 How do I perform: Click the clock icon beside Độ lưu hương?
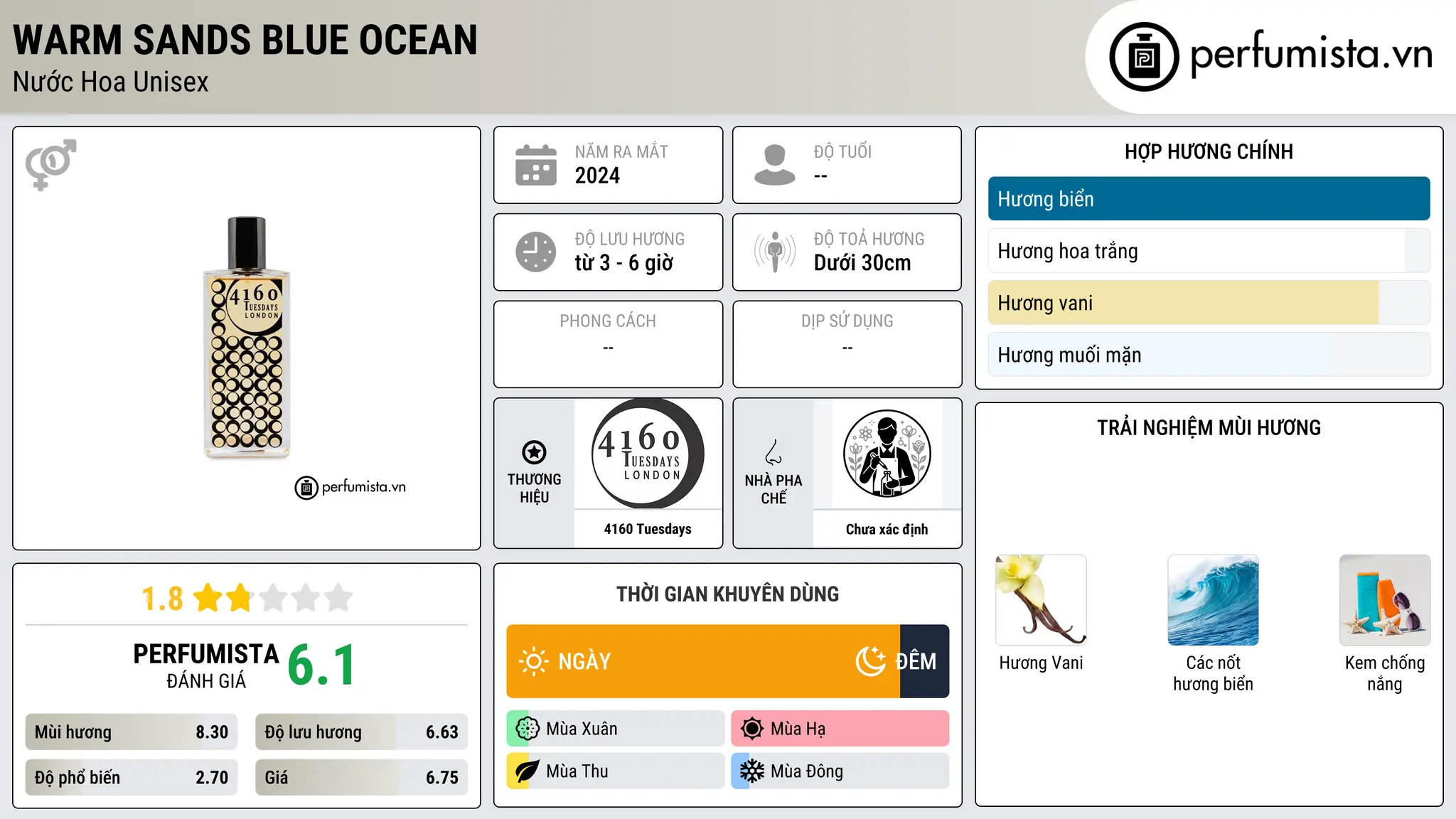(x=536, y=252)
